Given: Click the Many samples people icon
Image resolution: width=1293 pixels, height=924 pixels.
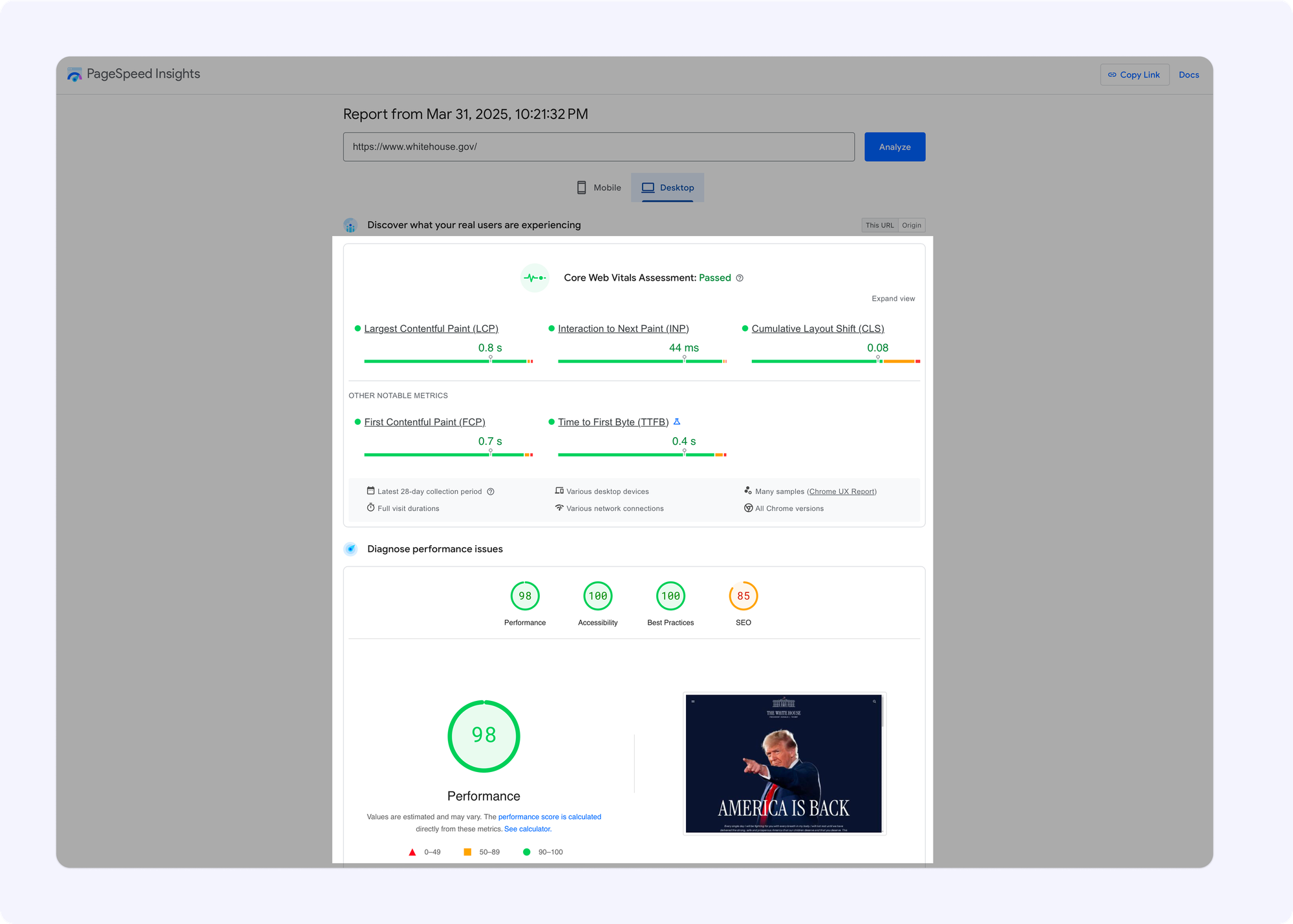Looking at the screenshot, I should (748, 491).
